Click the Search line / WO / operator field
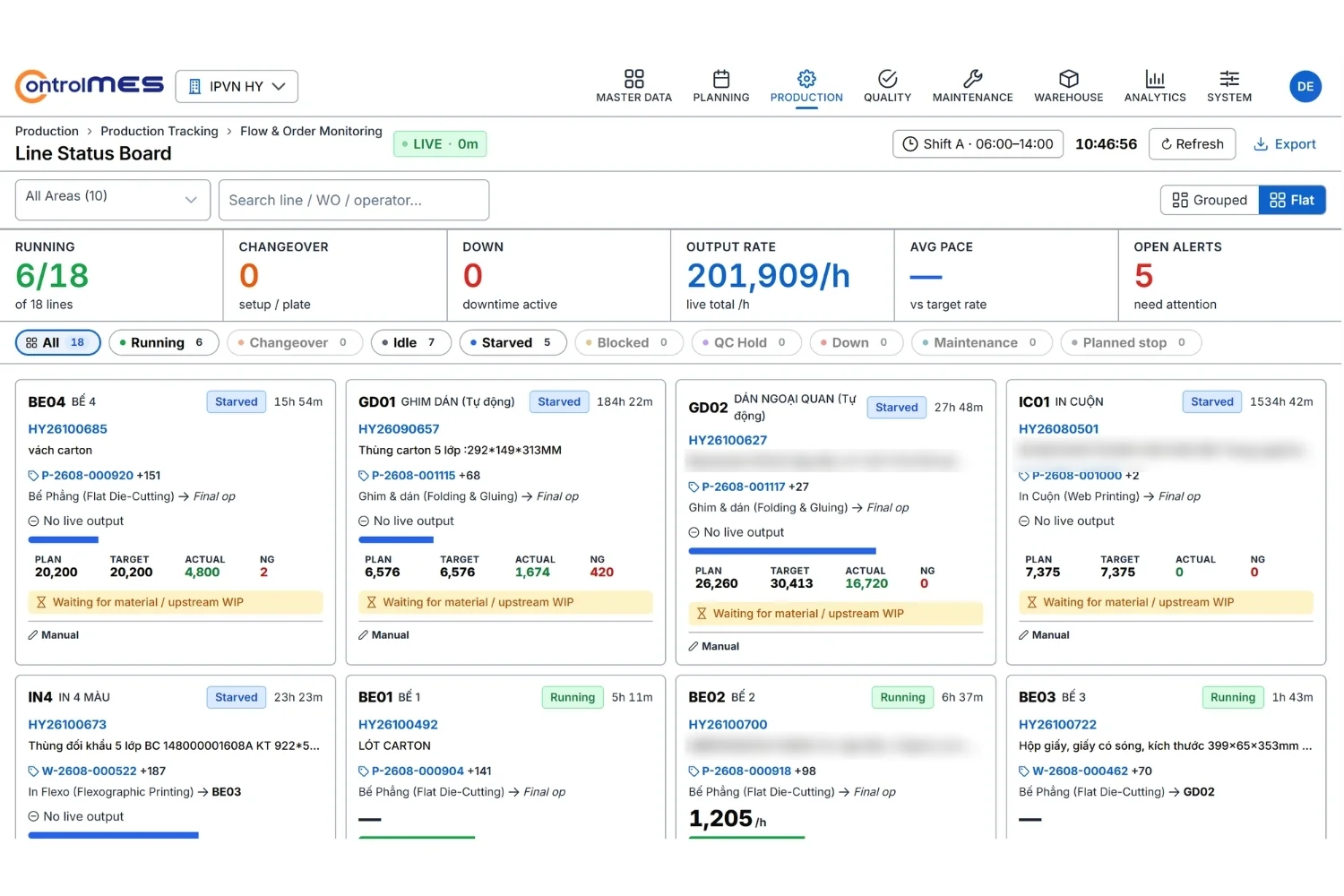This screenshot has height=896, width=1344. (x=354, y=200)
